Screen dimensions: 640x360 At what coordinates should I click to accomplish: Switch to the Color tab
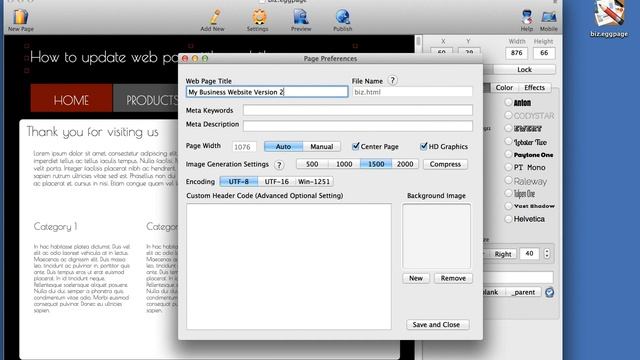click(504, 88)
